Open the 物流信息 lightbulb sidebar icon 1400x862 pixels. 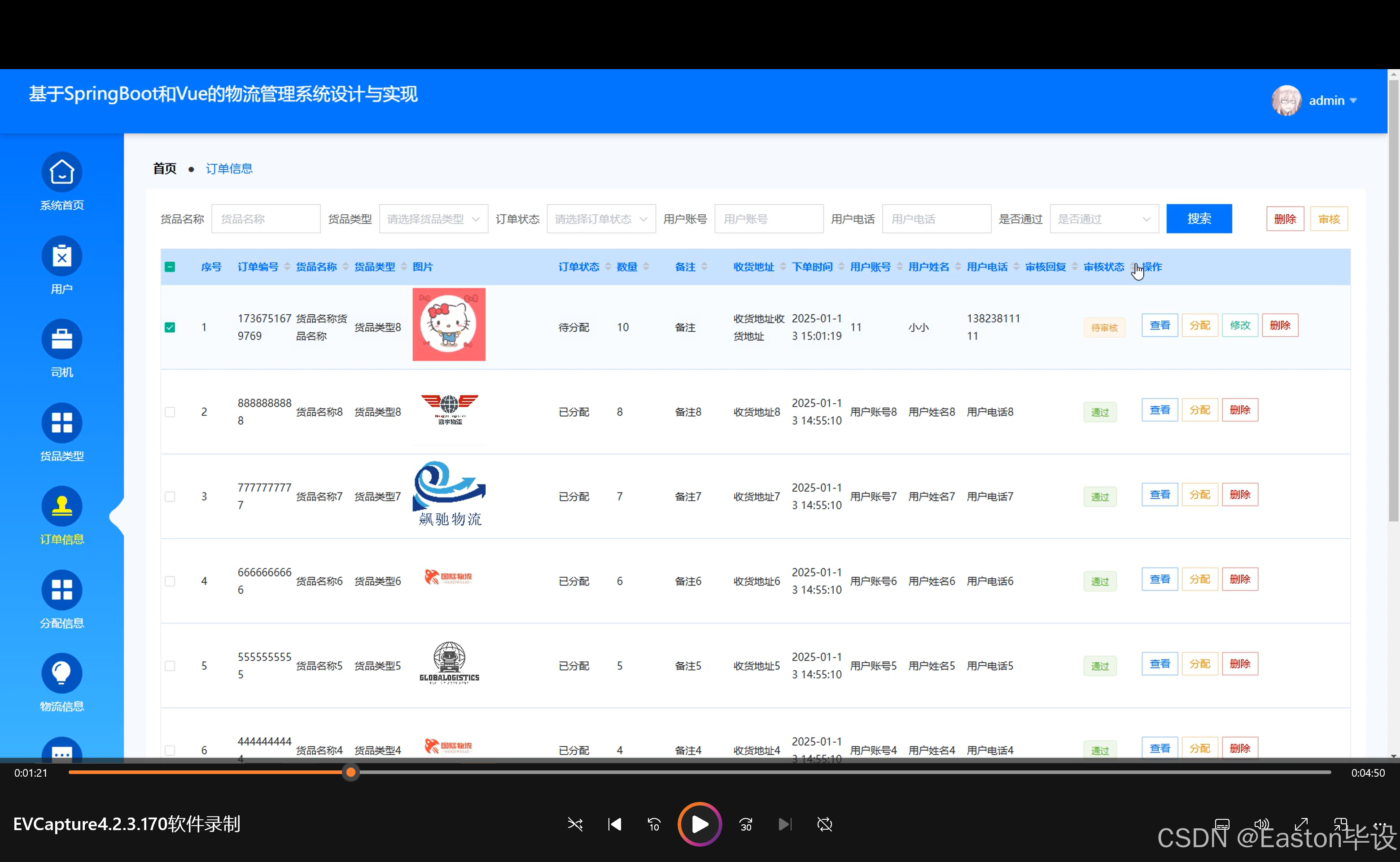click(x=61, y=673)
